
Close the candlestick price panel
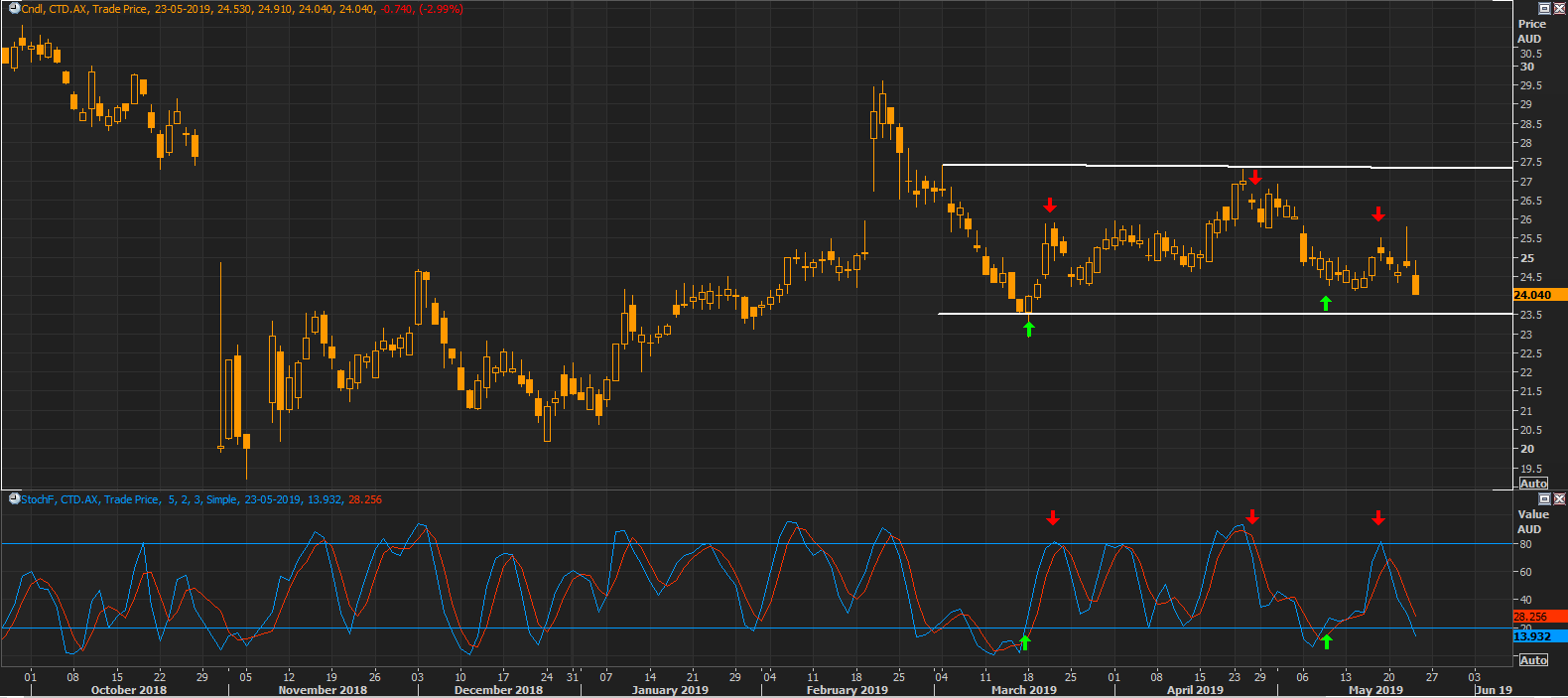click(x=1559, y=8)
